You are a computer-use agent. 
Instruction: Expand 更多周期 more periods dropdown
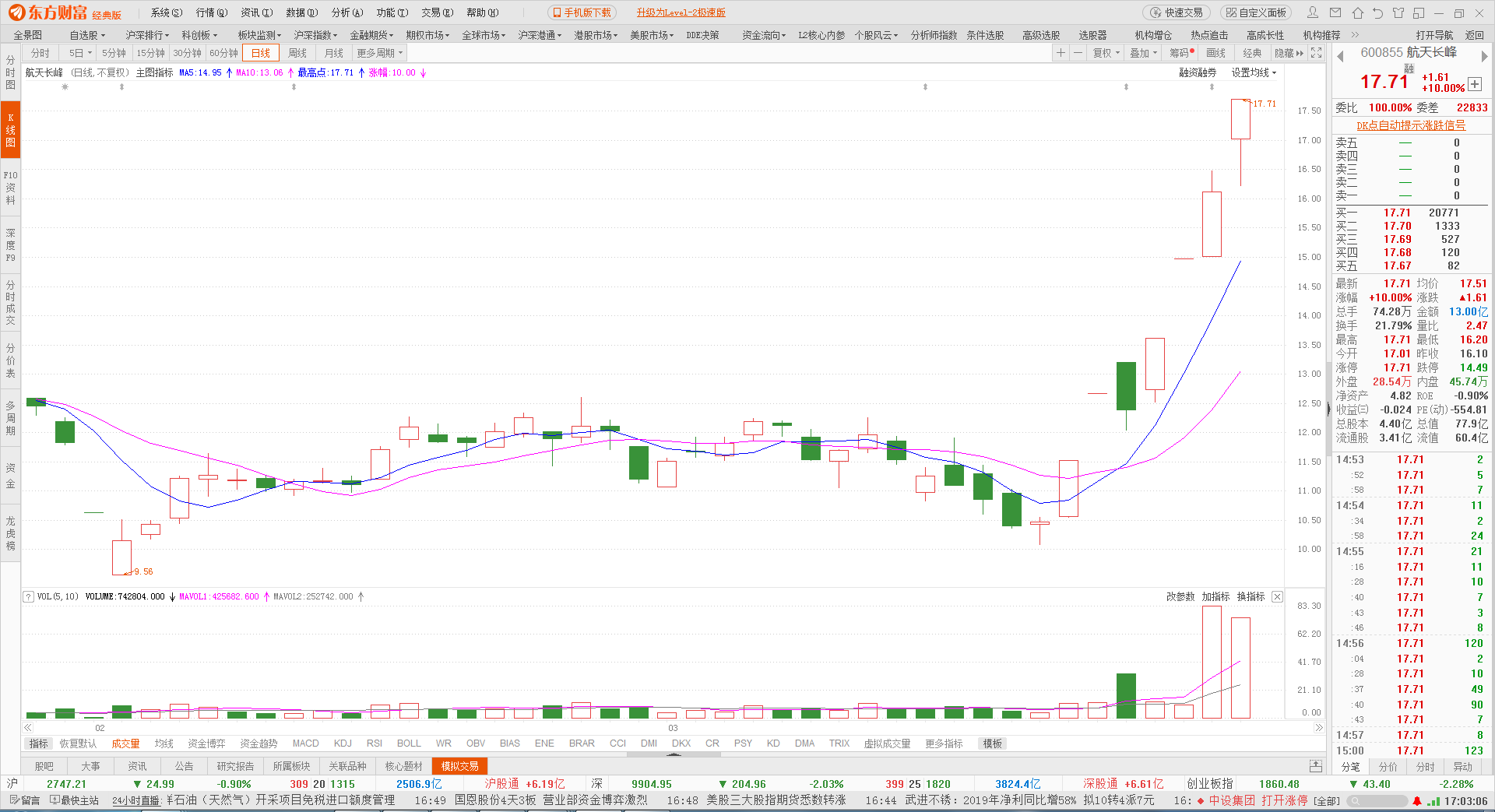(x=380, y=53)
